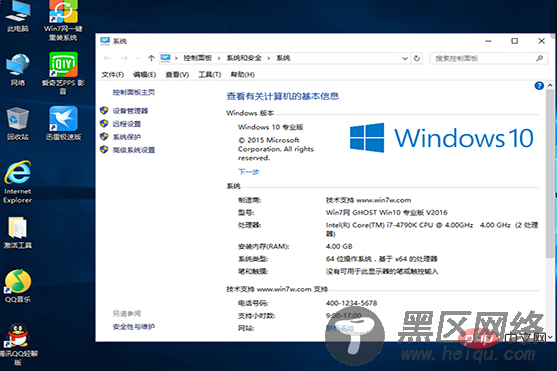Screen dimensions: 557x371
Task: Click the vertical scrollbar thumb
Action: point(550,173)
